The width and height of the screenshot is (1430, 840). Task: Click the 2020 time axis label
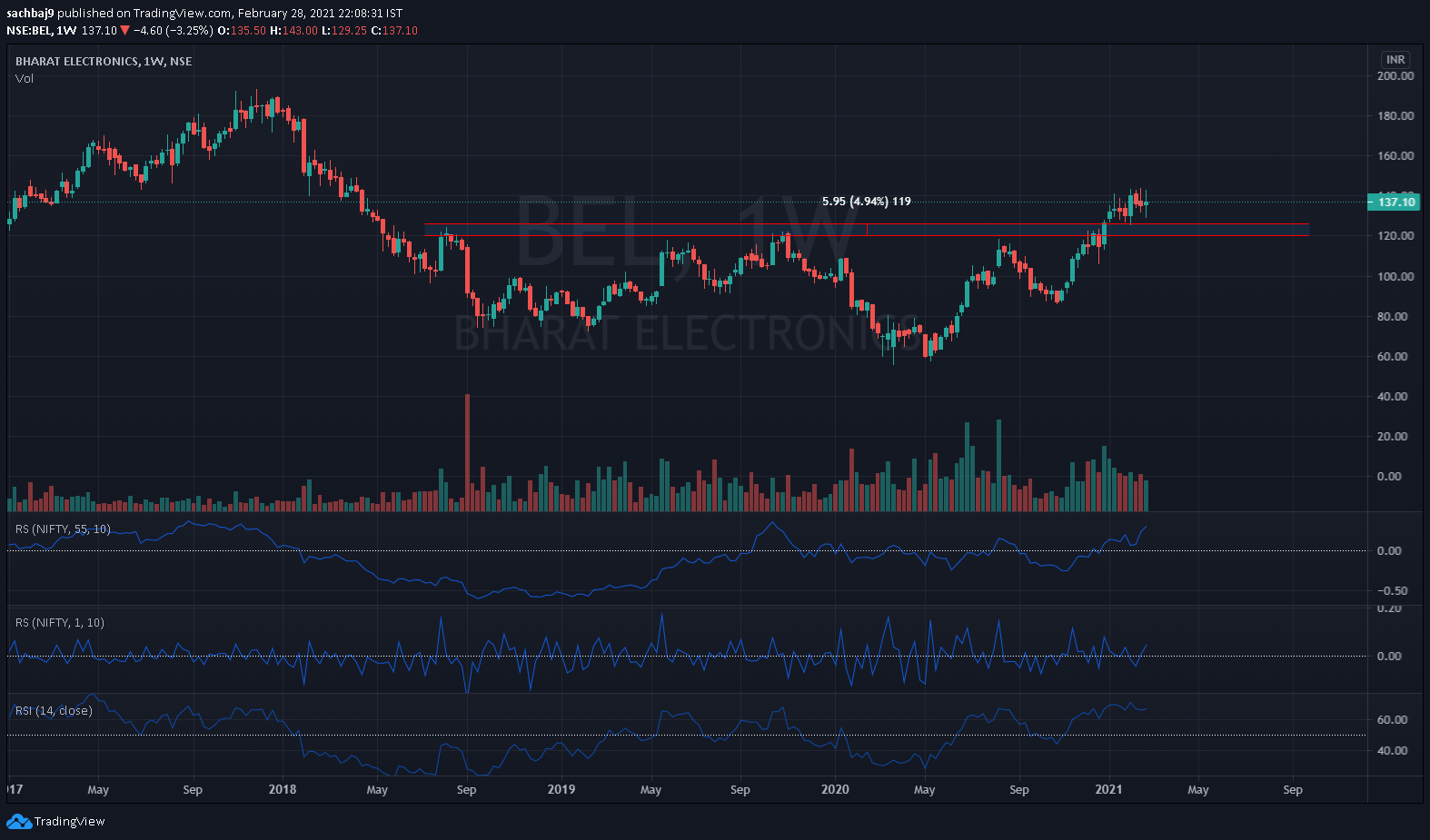click(x=835, y=789)
